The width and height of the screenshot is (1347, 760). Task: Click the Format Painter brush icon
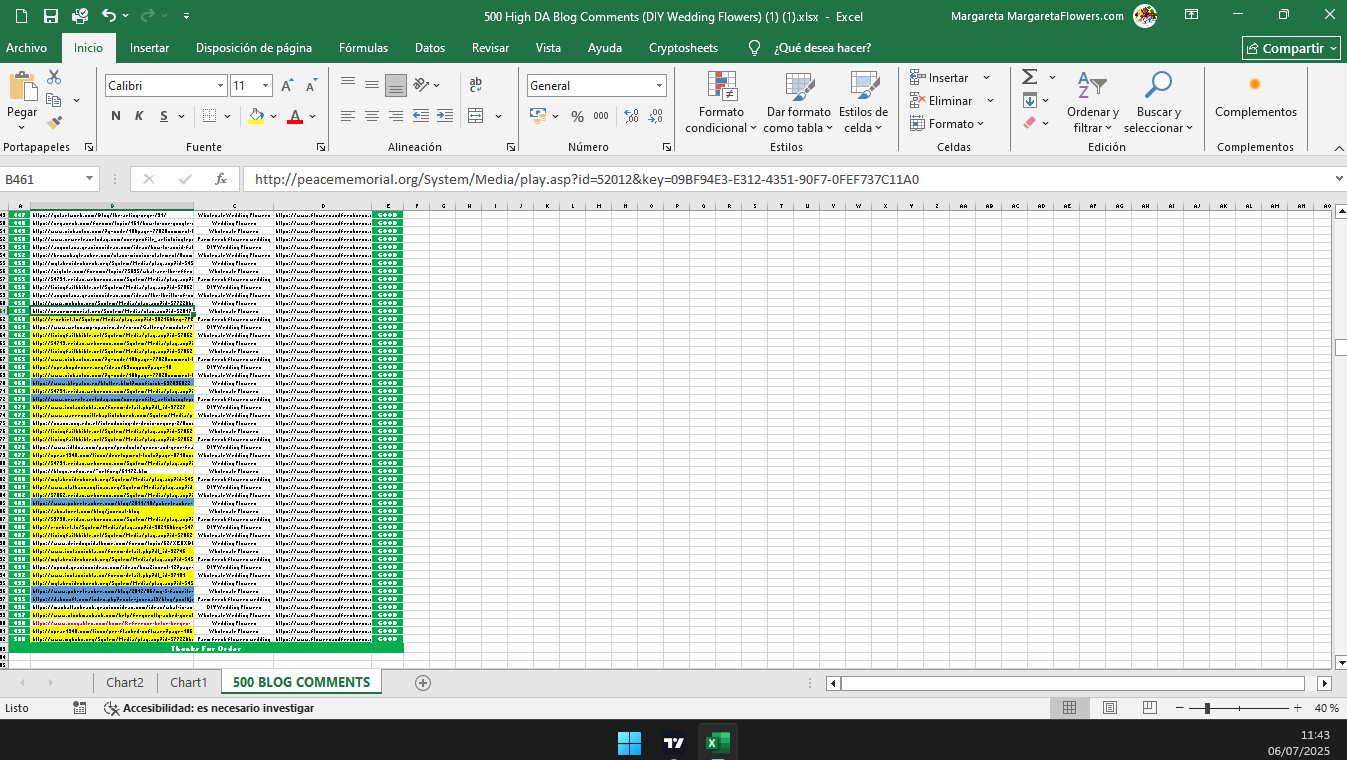54,123
